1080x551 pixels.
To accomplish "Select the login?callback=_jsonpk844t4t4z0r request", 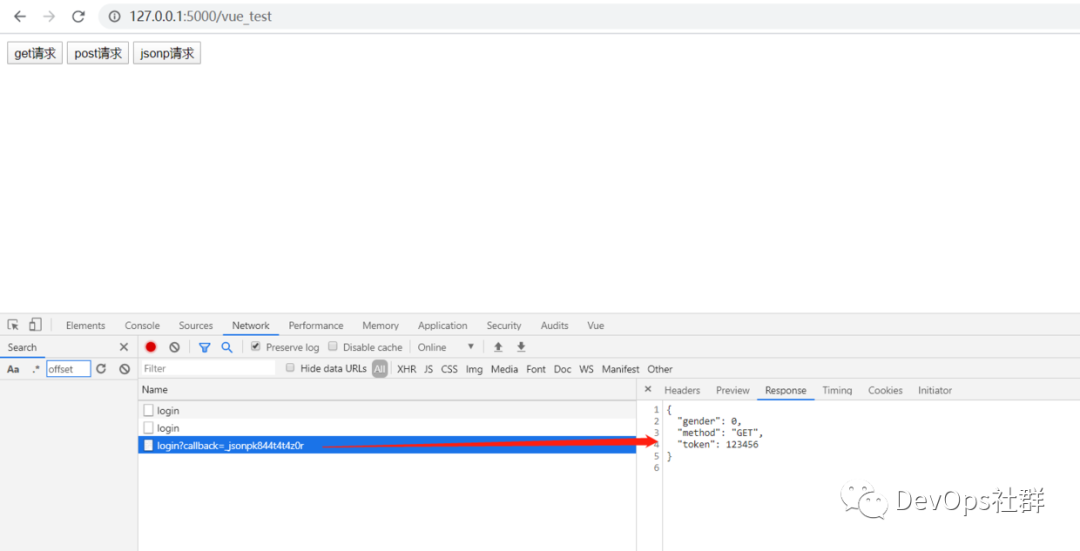I will pos(387,446).
